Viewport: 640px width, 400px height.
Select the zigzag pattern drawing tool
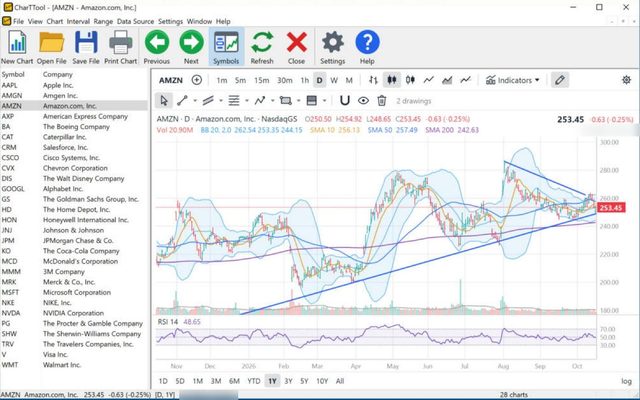(260, 100)
